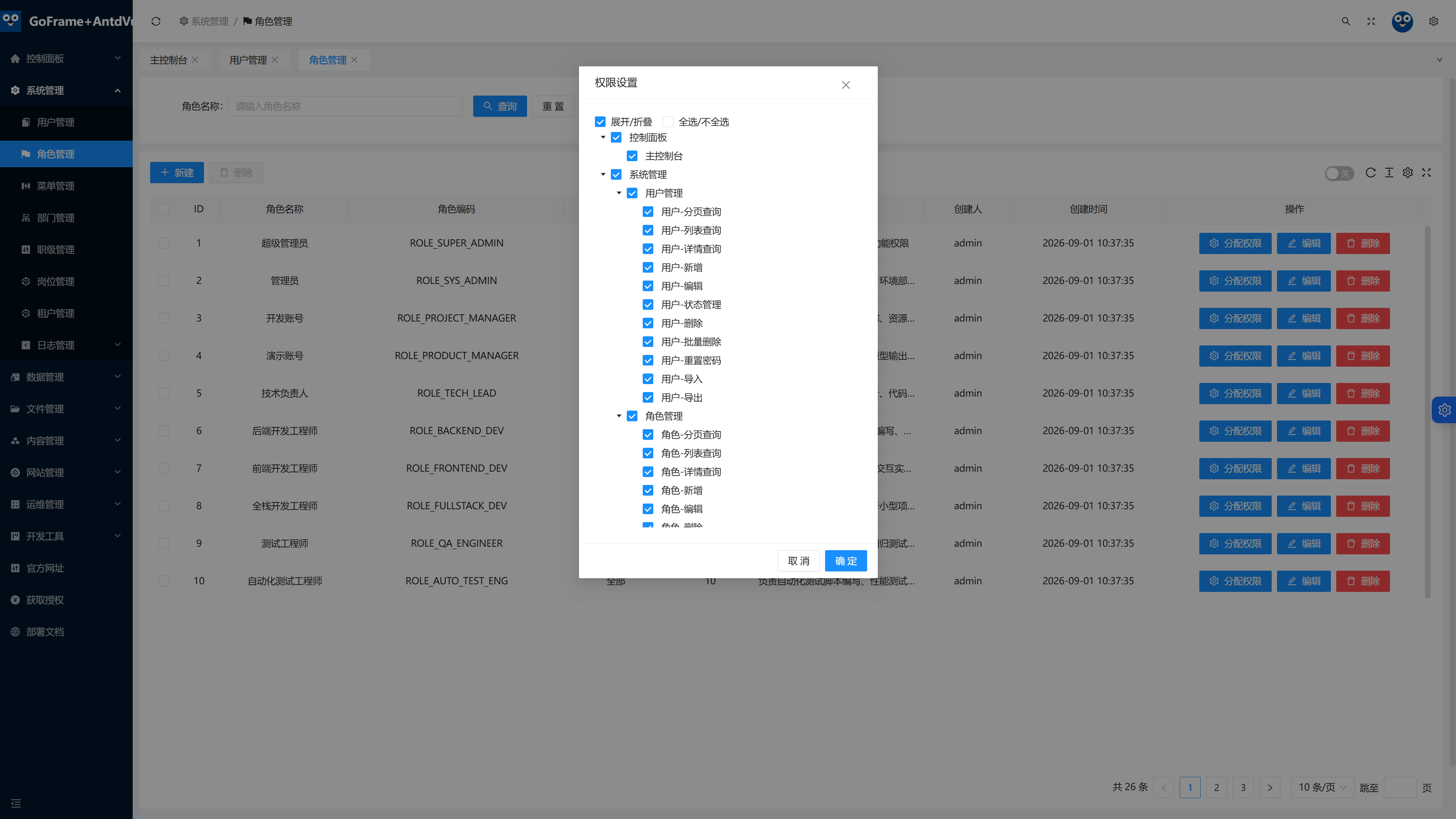Expand 数据管理 in the sidebar
This screenshot has height=819, width=1456.
coord(66,377)
